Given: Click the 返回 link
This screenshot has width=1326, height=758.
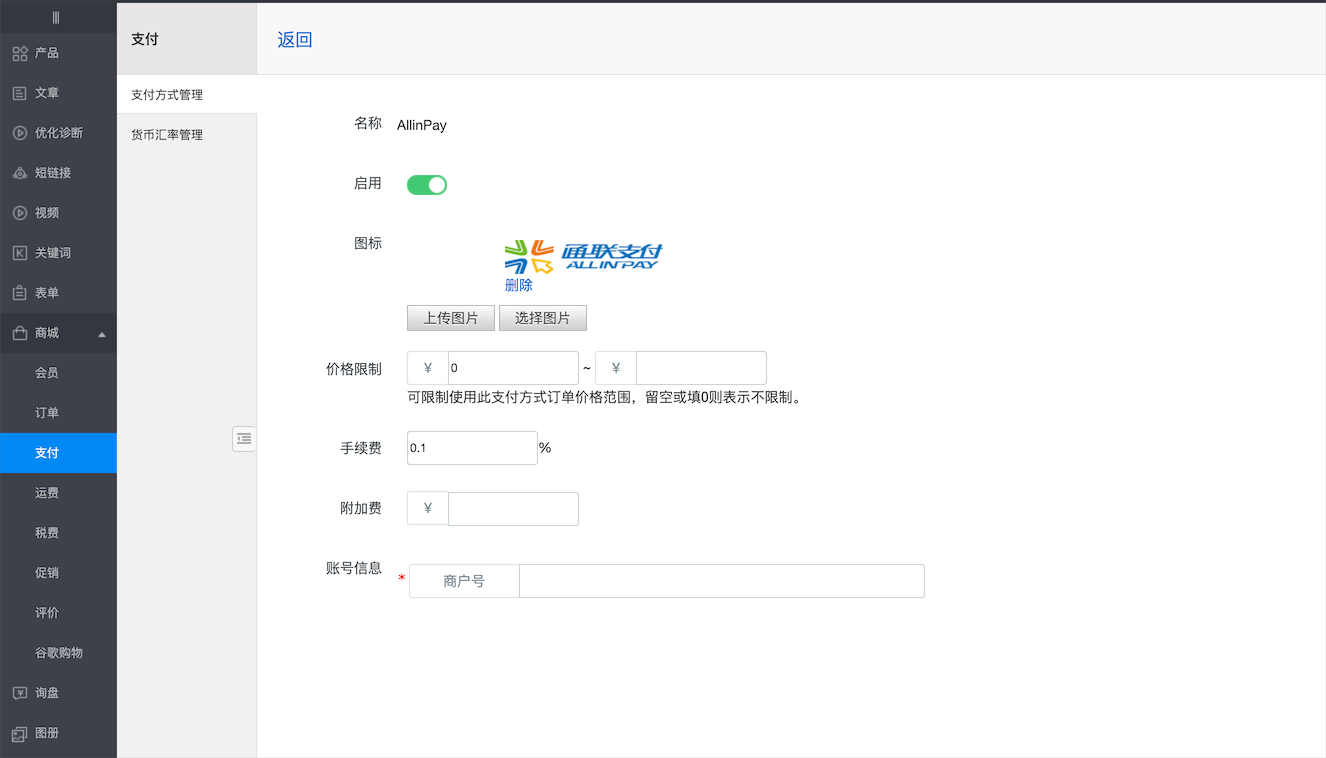Looking at the screenshot, I should (x=295, y=40).
